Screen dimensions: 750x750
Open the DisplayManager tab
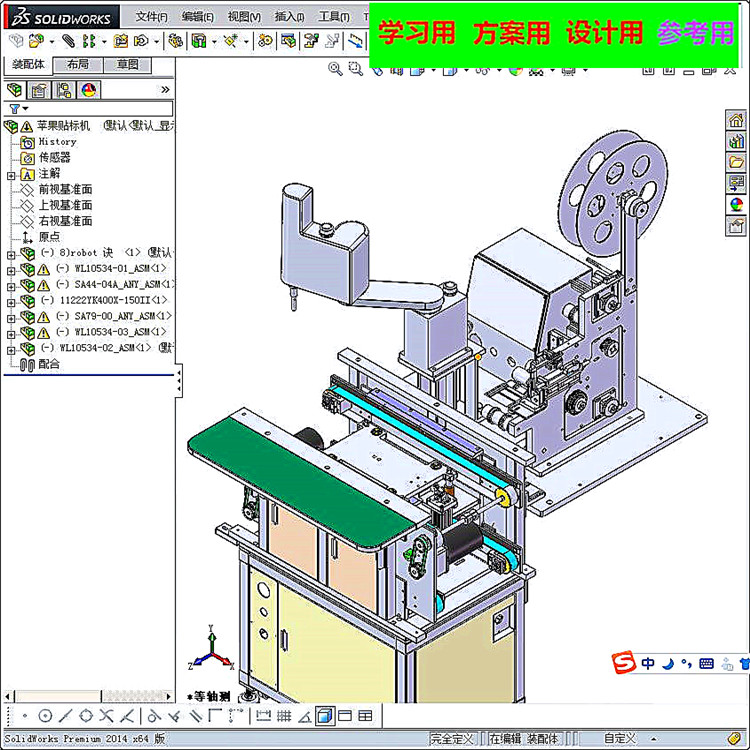click(88, 90)
